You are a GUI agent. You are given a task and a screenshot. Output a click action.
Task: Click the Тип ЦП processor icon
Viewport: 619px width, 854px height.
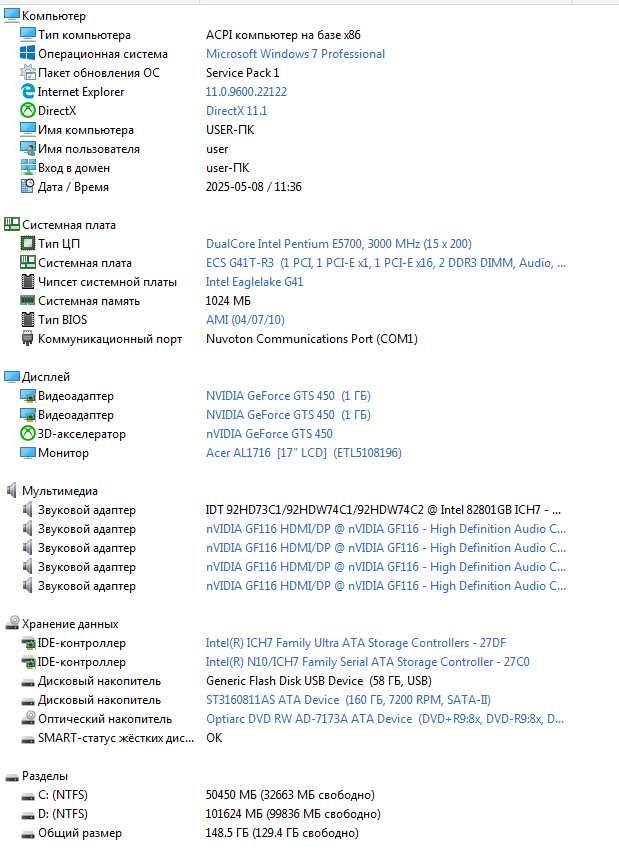point(28,243)
